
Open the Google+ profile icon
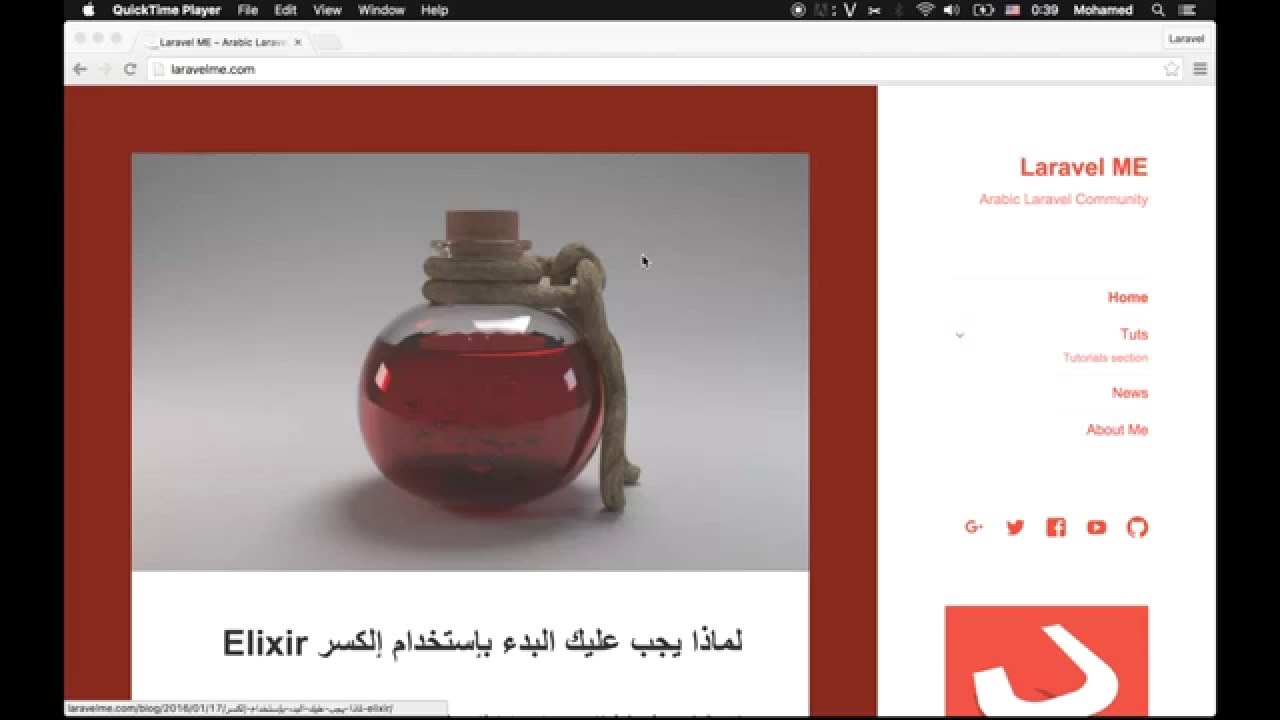coord(974,527)
